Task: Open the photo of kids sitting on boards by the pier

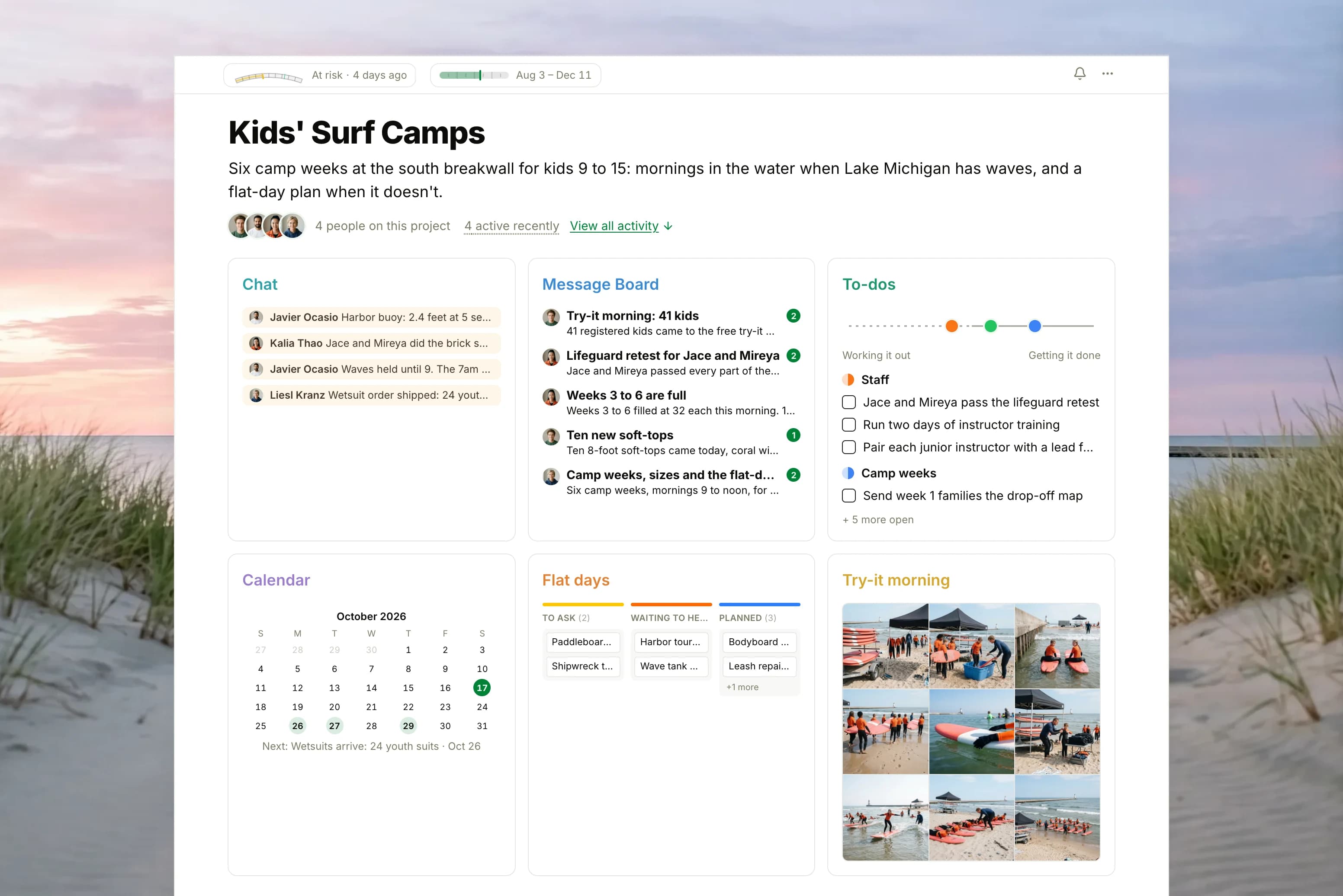Action: tap(1057, 645)
